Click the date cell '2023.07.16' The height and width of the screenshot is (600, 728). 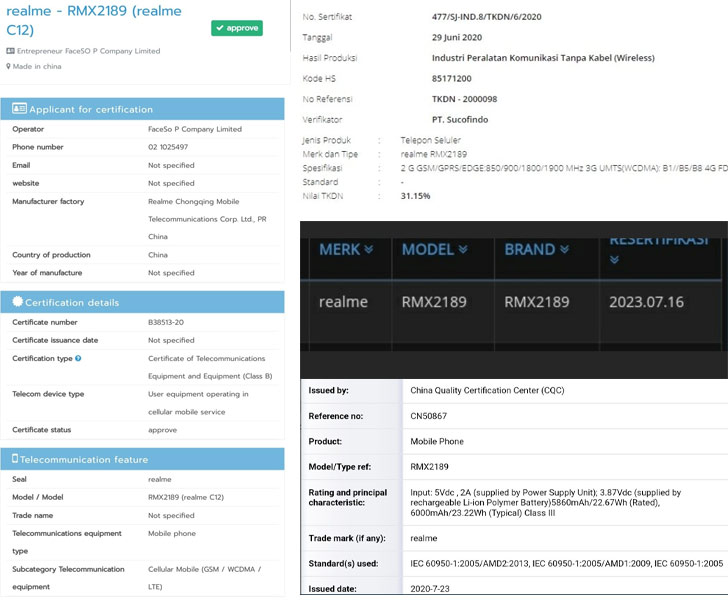[x=646, y=302]
